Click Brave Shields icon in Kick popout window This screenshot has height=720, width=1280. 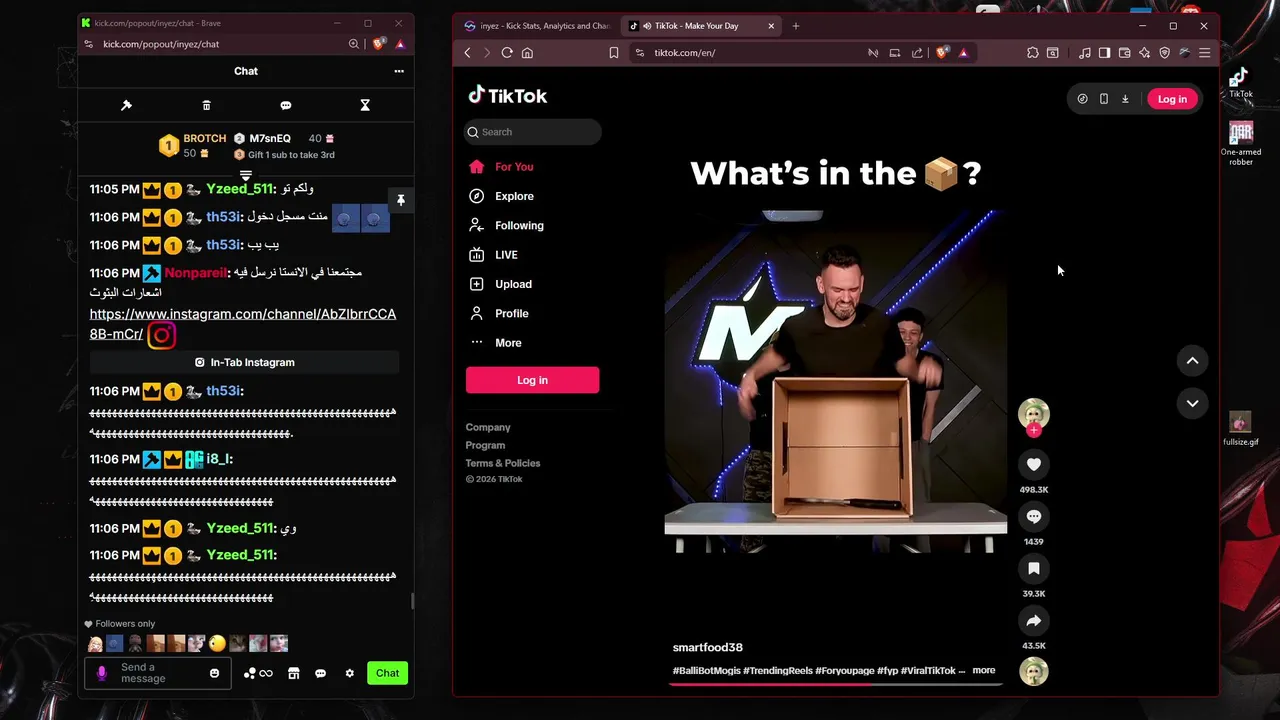379,44
